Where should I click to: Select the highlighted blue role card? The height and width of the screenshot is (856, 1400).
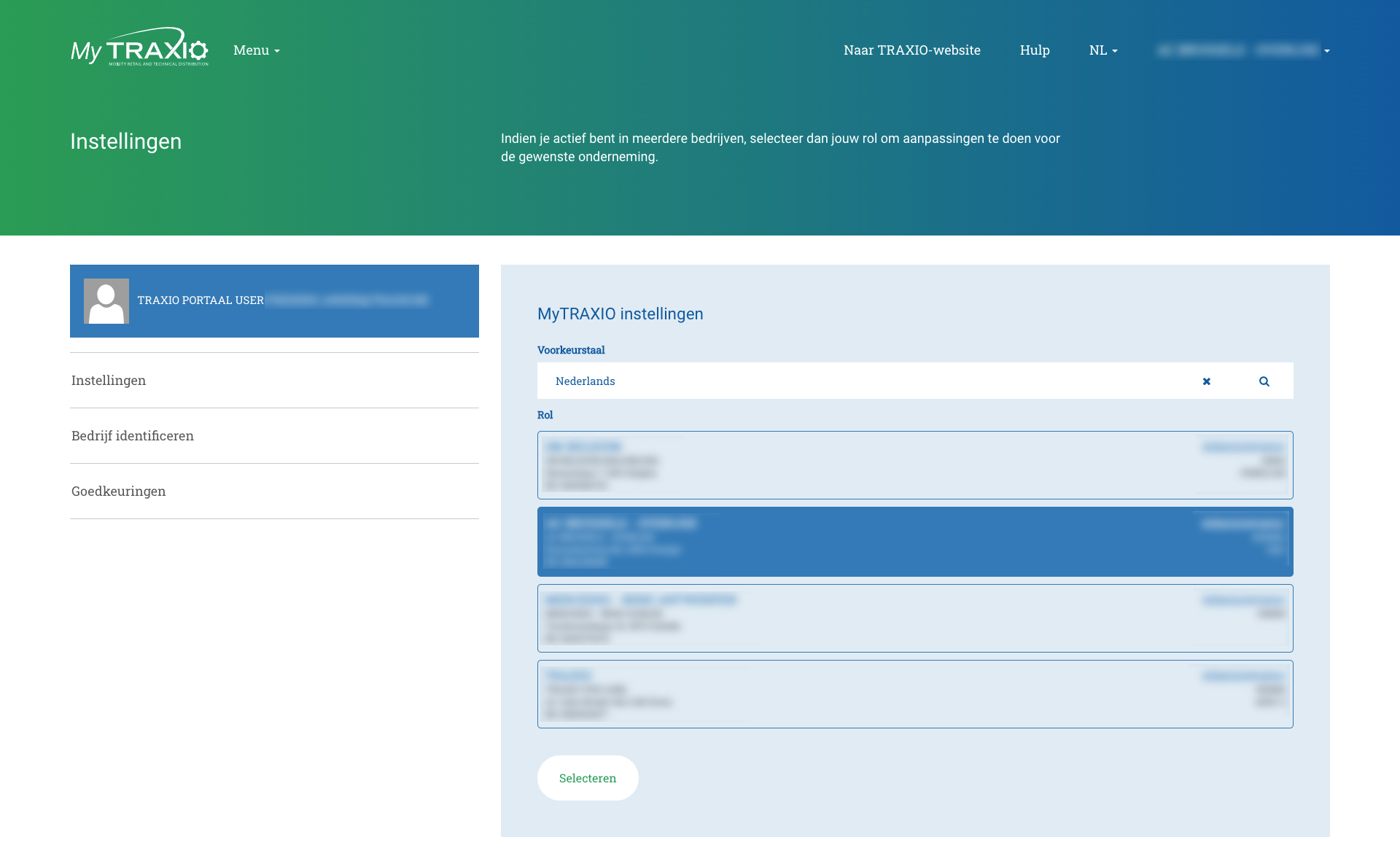[915, 542]
